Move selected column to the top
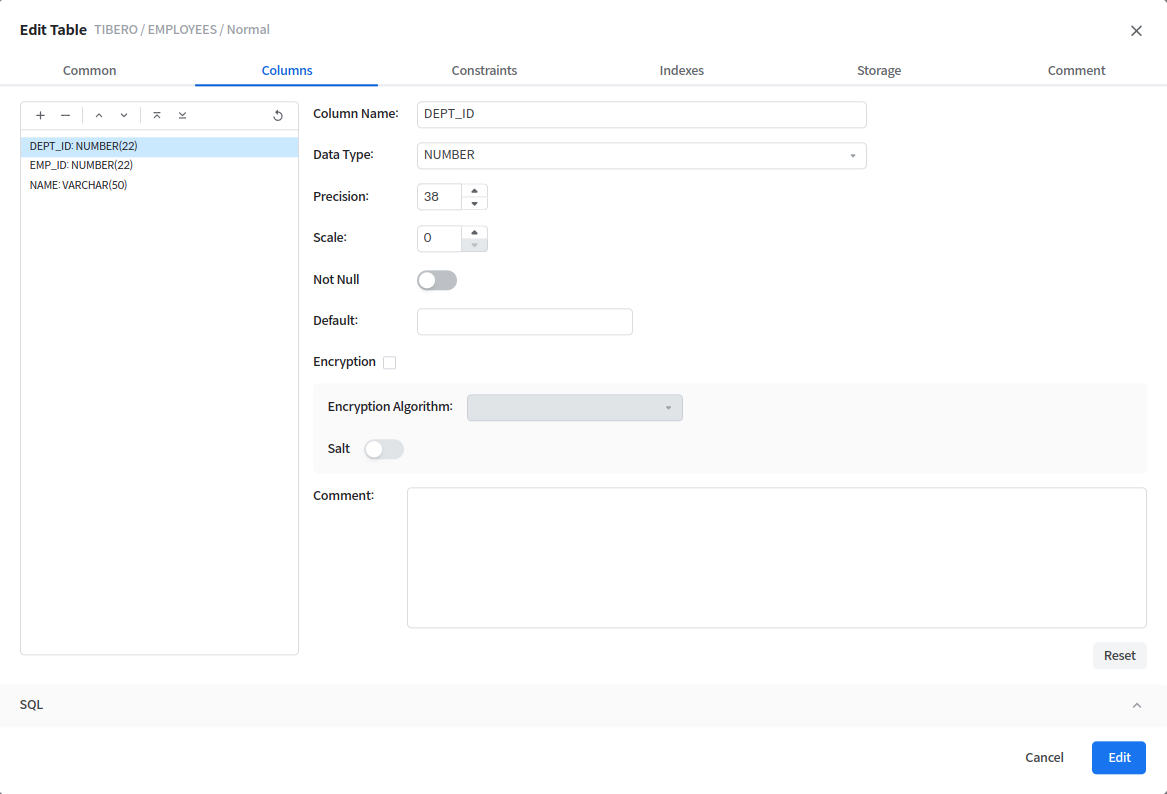 coord(157,116)
